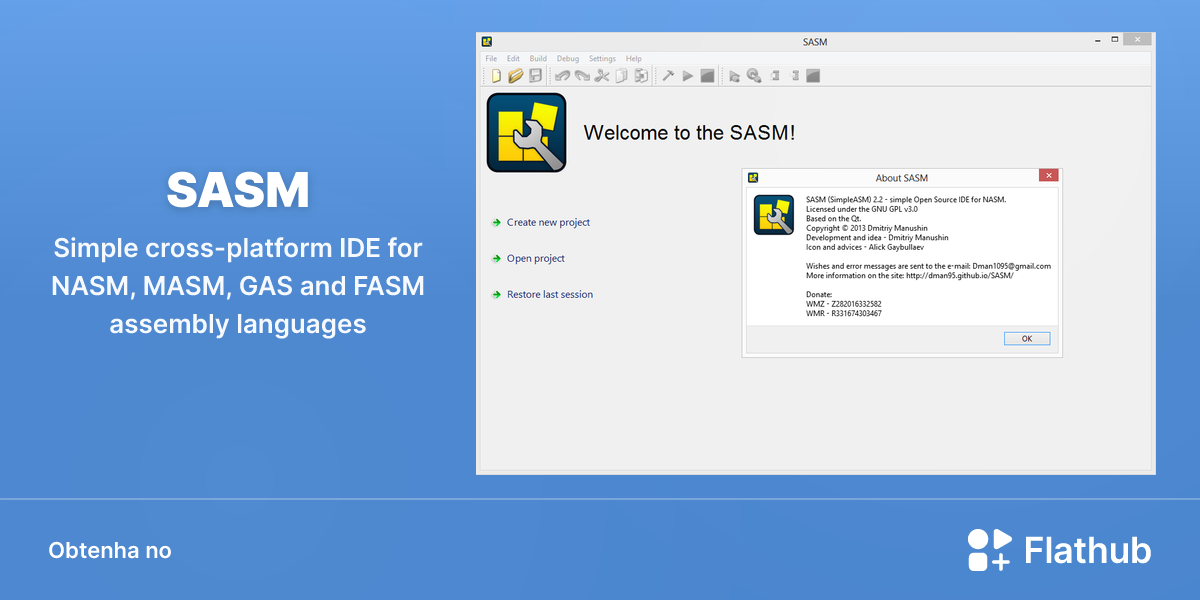This screenshot has width=1200, height=600.
Task: Click the green arrow beside Open project
Action: (496, 259)
